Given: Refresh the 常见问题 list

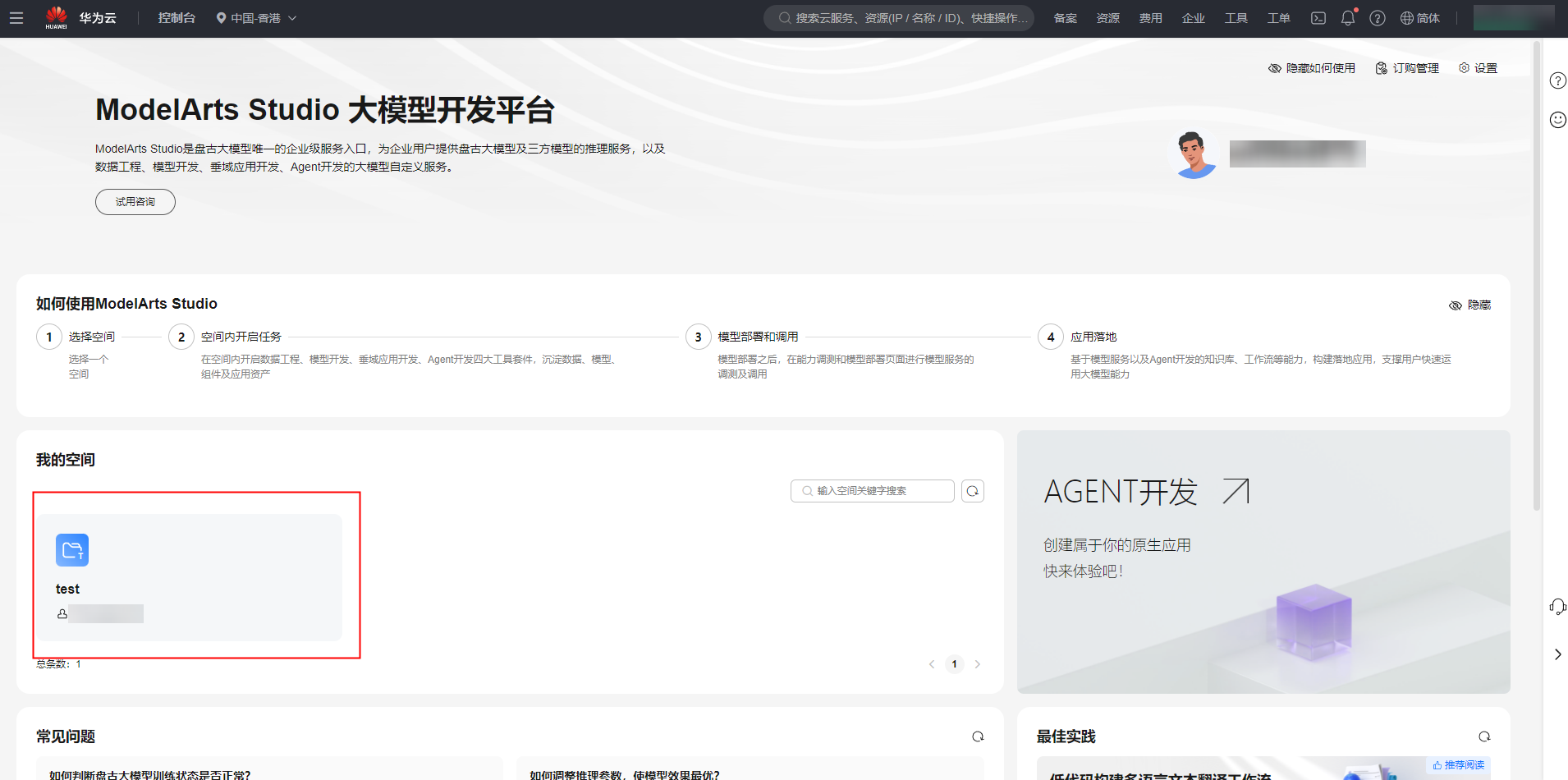Looking at the screenshot, I should click(978, 736).
